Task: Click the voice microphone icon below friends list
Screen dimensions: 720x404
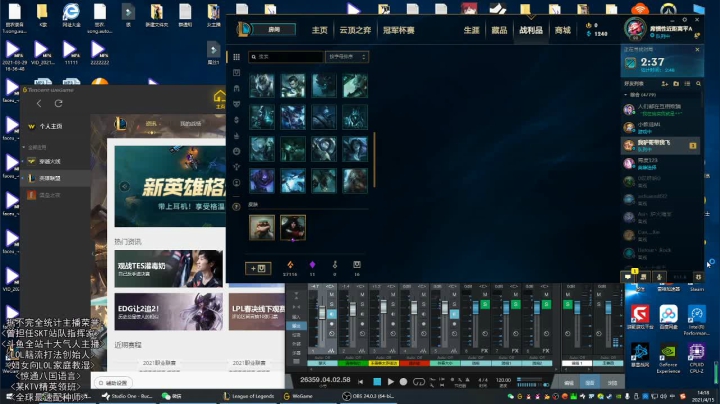Action: point(659,277)
